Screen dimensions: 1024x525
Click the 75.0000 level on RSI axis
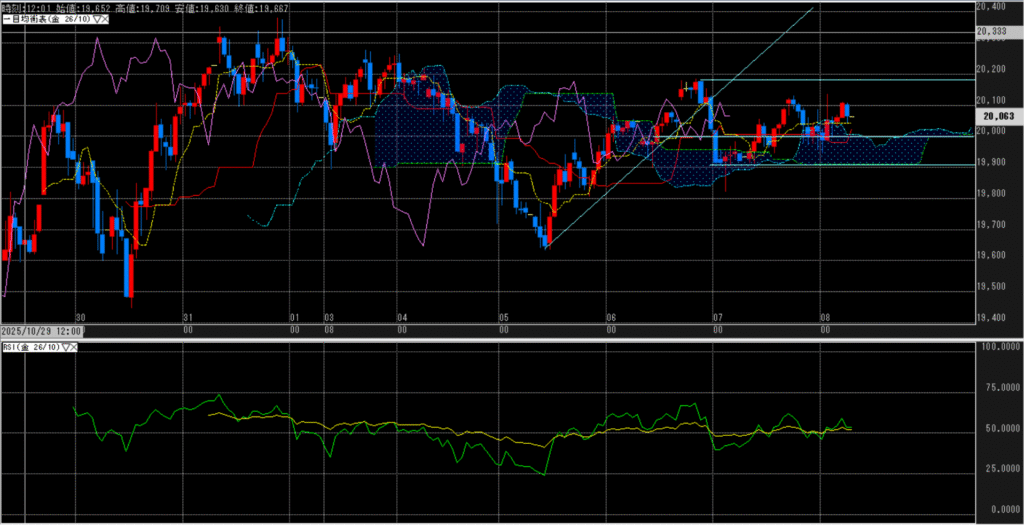tap(997, 388)
